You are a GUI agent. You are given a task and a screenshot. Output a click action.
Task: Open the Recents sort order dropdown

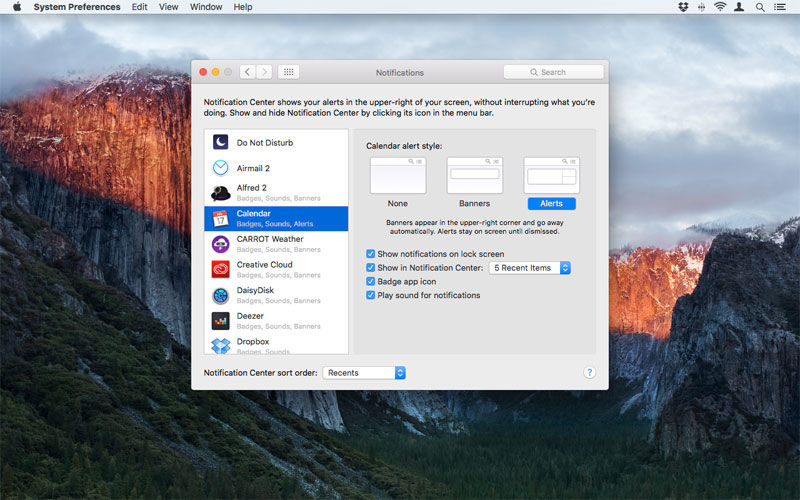point(364,373)
